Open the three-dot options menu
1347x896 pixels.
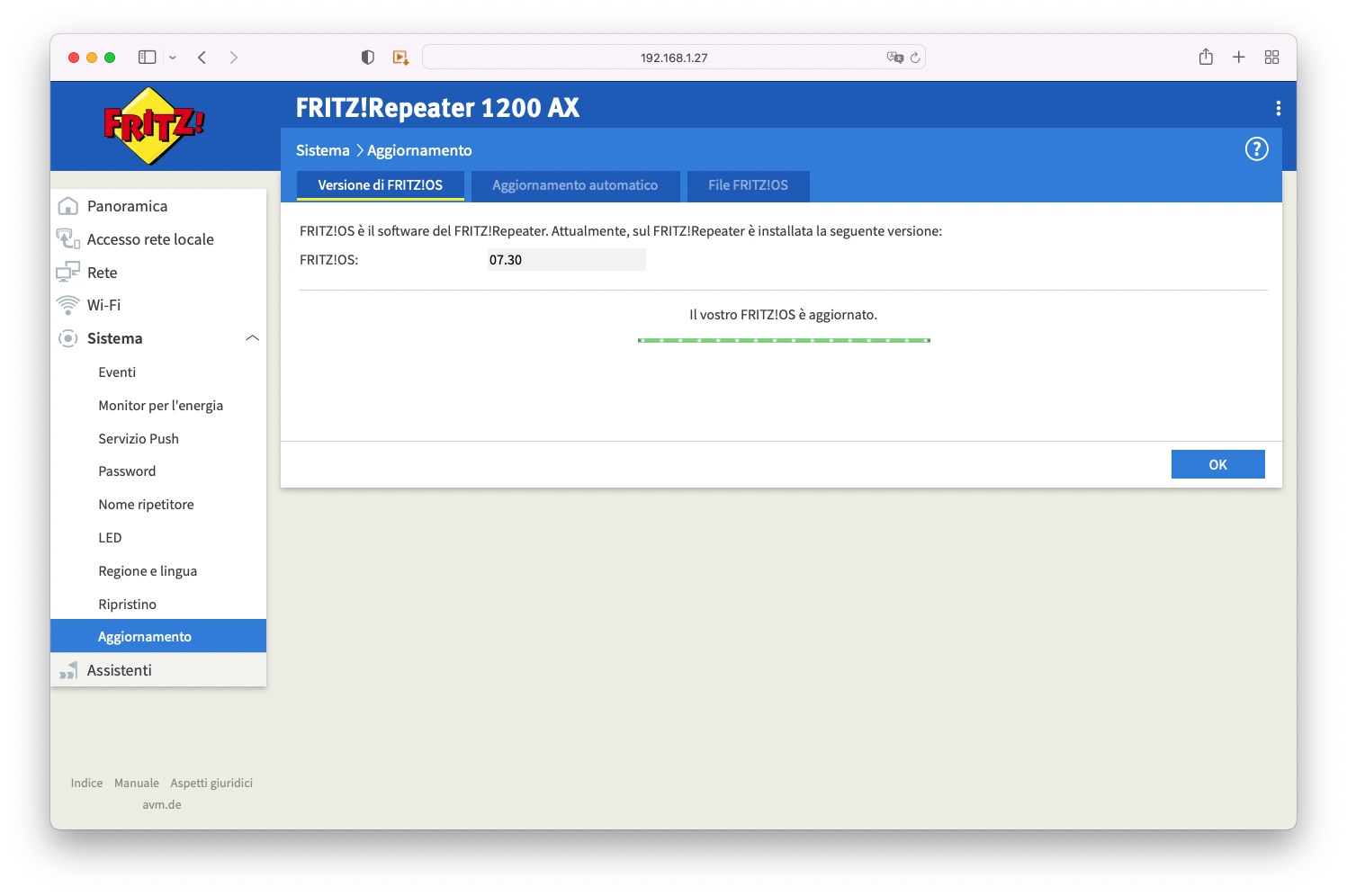(1278, 108)
